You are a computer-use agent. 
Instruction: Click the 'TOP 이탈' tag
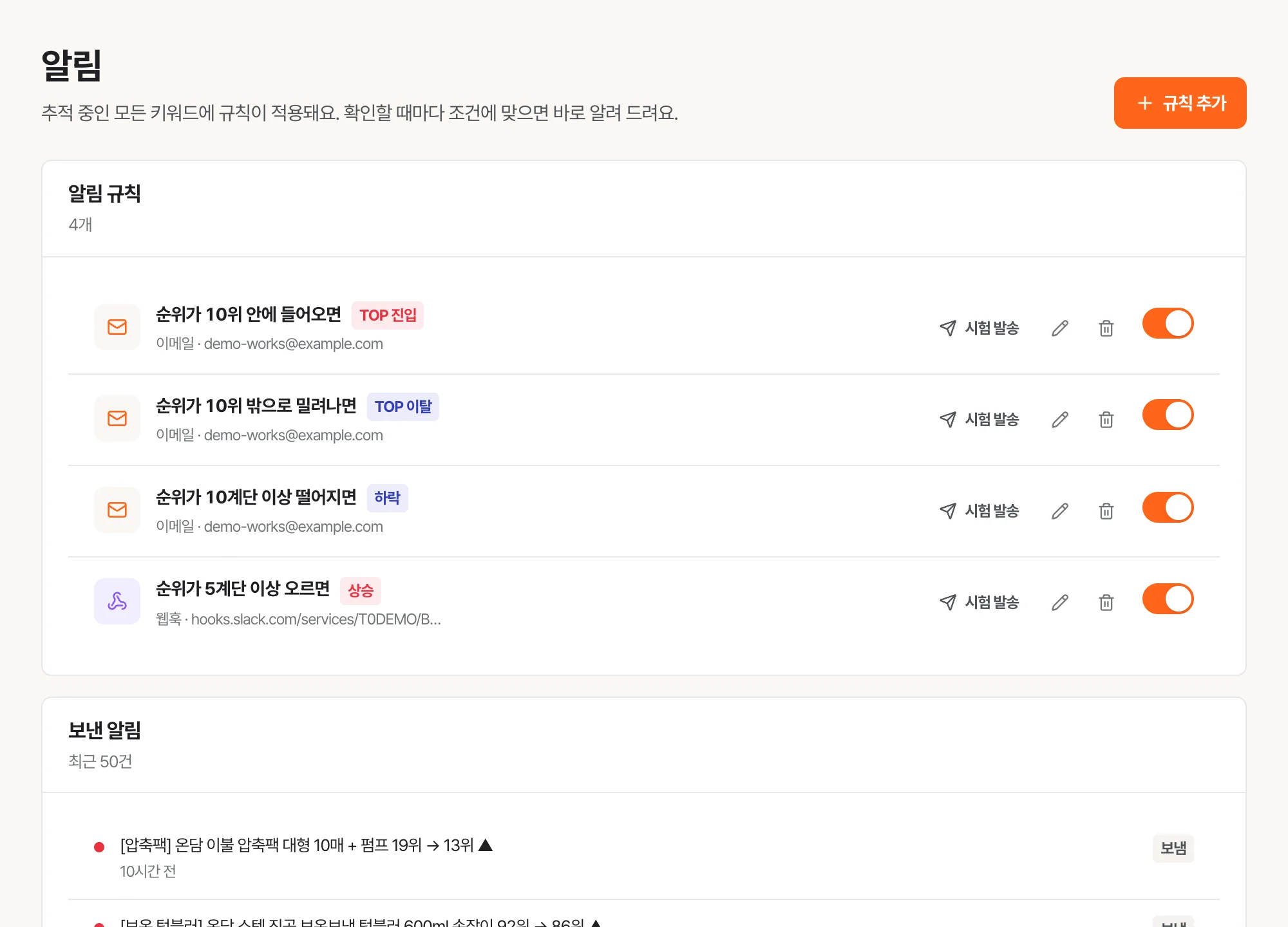[x=403, y=407]
